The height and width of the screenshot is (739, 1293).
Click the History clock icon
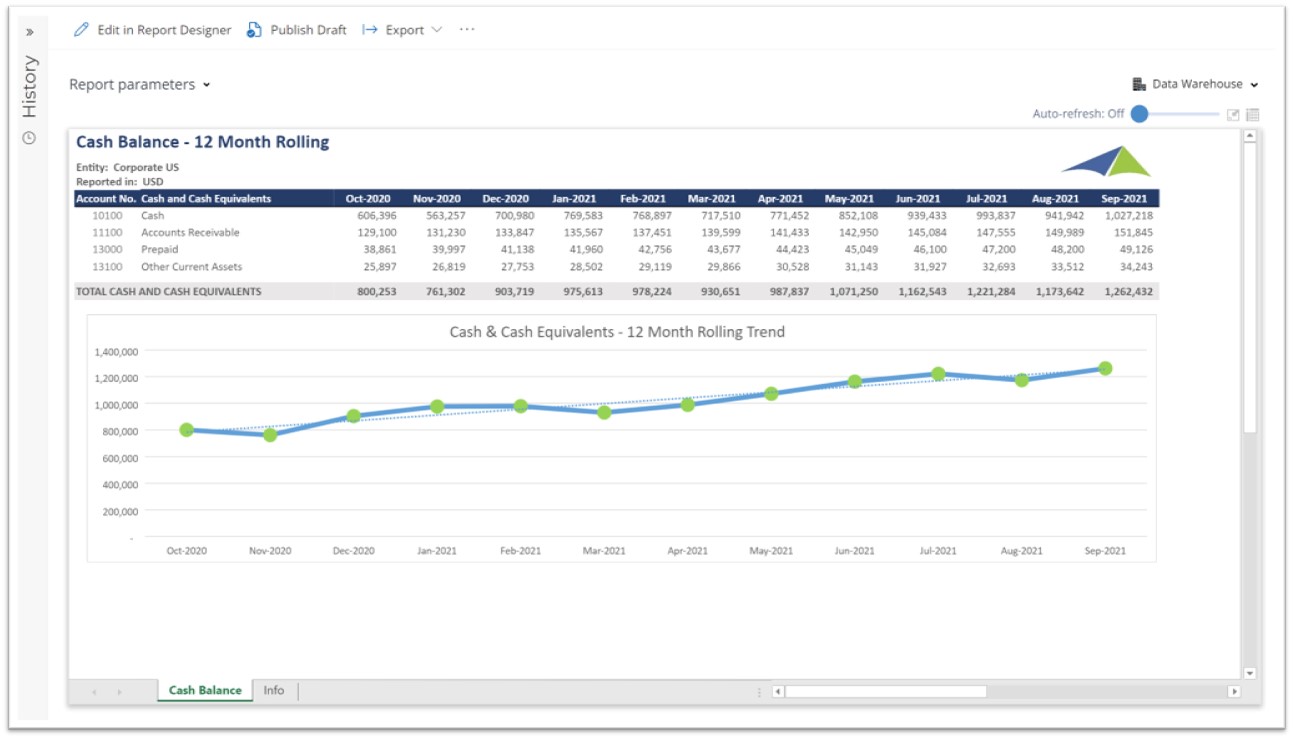(29, 138)
